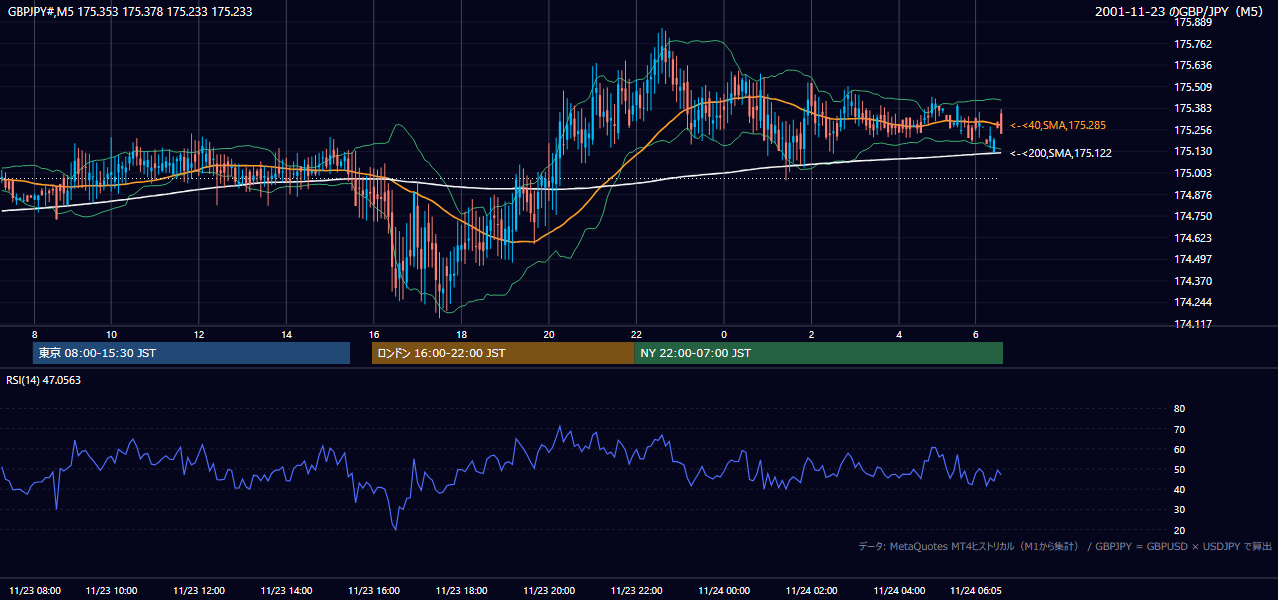The image size is (1278, 600).
Task: Click the 11/23 12:00 time label
Action: point(199,591)
